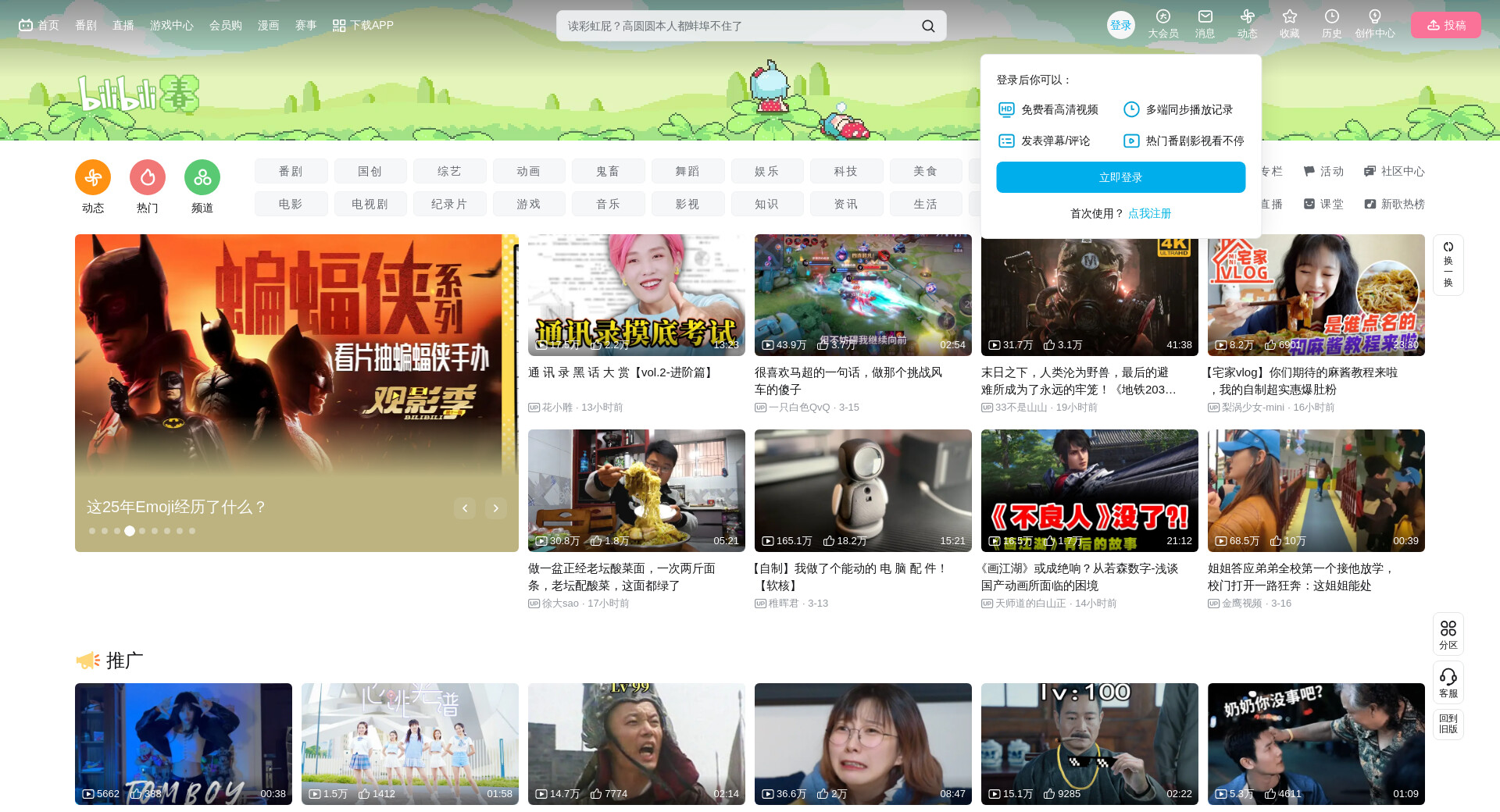Viewport: 1500px width, 812px height.
Task: Open 会员购 in the top navigation
Action: click(226, 25)
